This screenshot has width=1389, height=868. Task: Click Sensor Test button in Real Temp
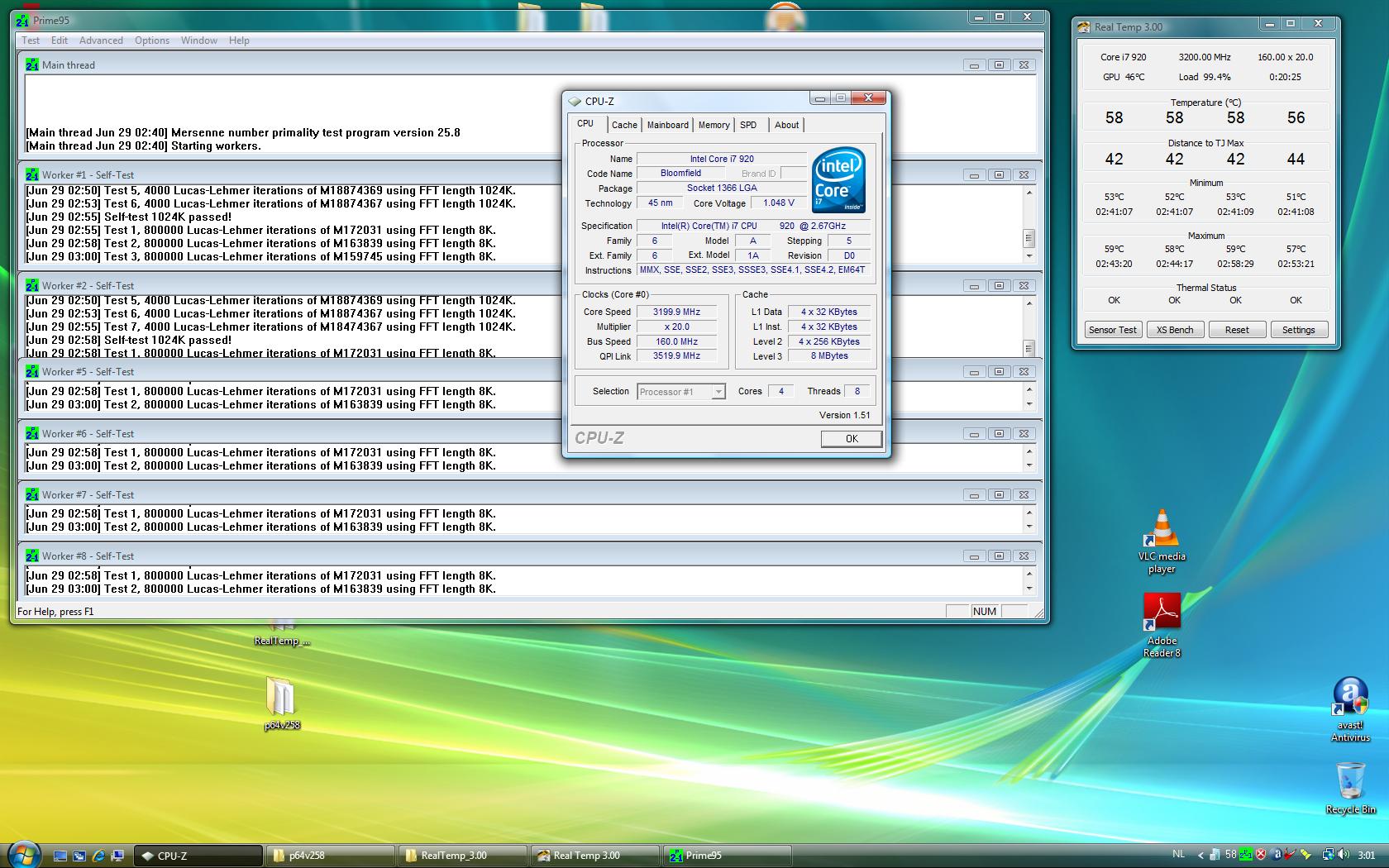1112,329
